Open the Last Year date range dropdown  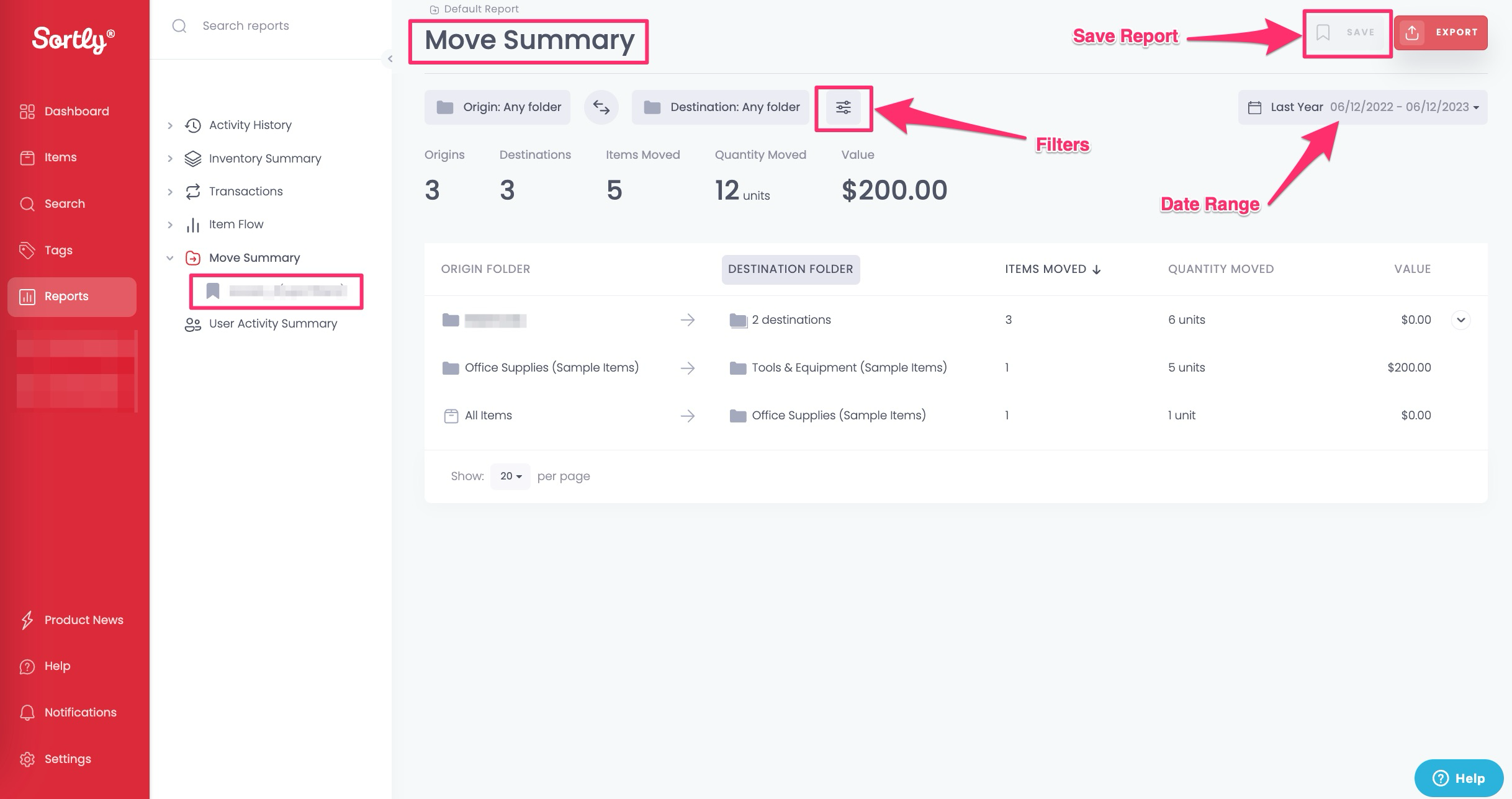tap(1362, 107)
